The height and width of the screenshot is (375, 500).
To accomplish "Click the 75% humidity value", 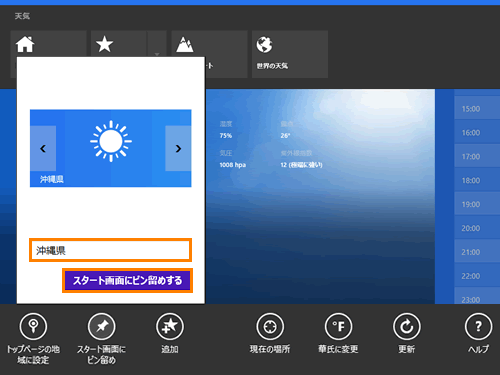I will point(226,136).
